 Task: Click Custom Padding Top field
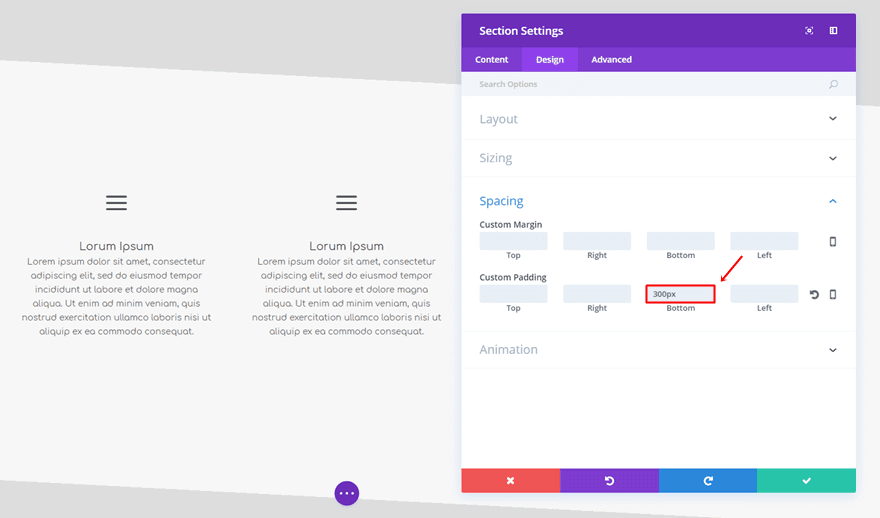pyautogui.click(x=514, y=294)
